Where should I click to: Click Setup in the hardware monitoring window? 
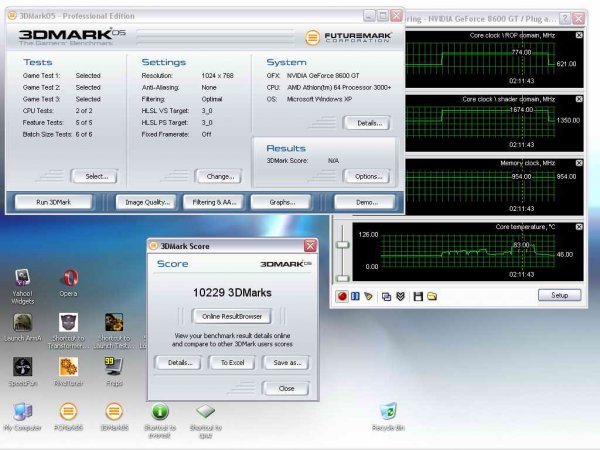point(559,295)
